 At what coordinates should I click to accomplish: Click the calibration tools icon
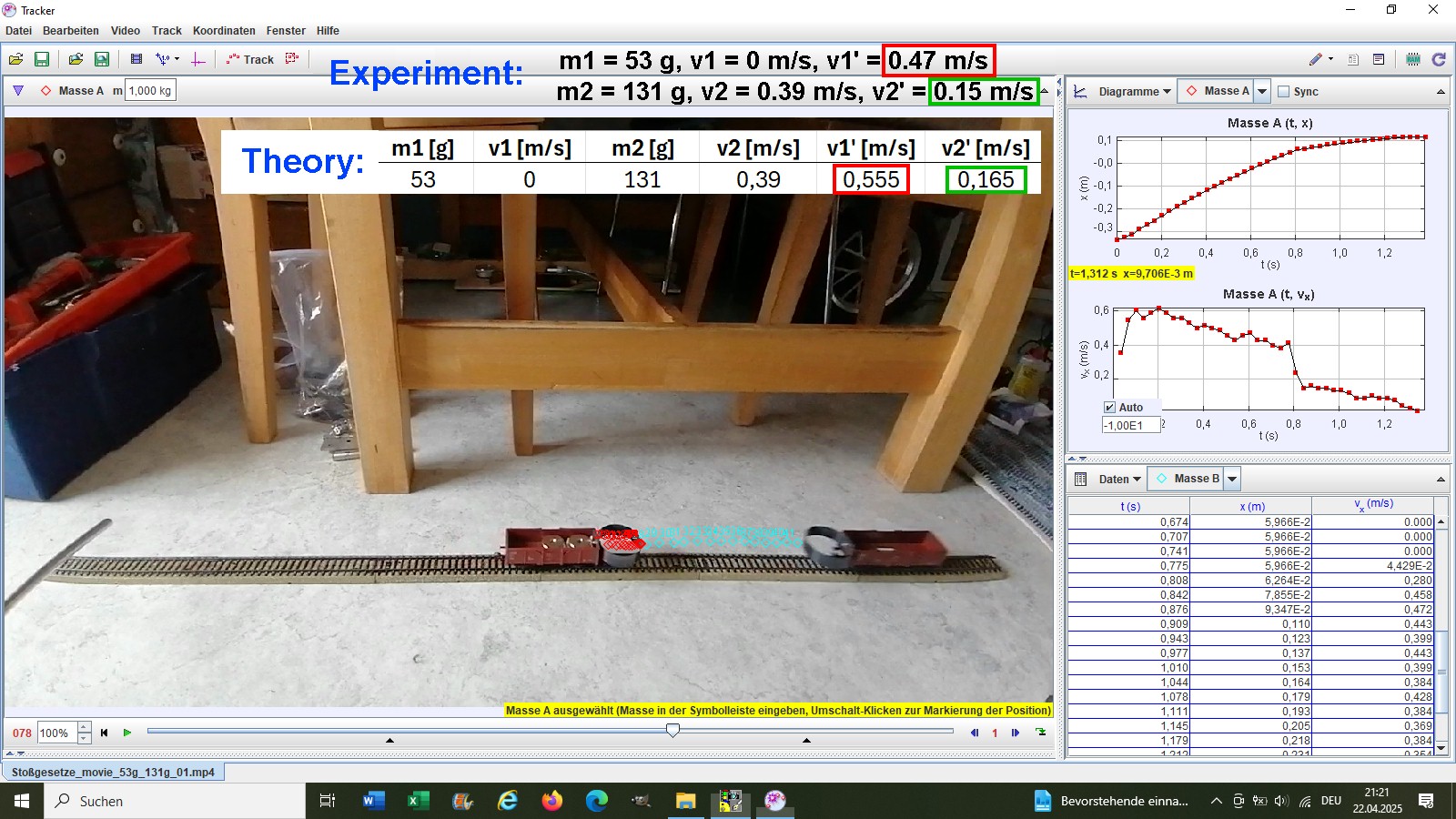165,59
